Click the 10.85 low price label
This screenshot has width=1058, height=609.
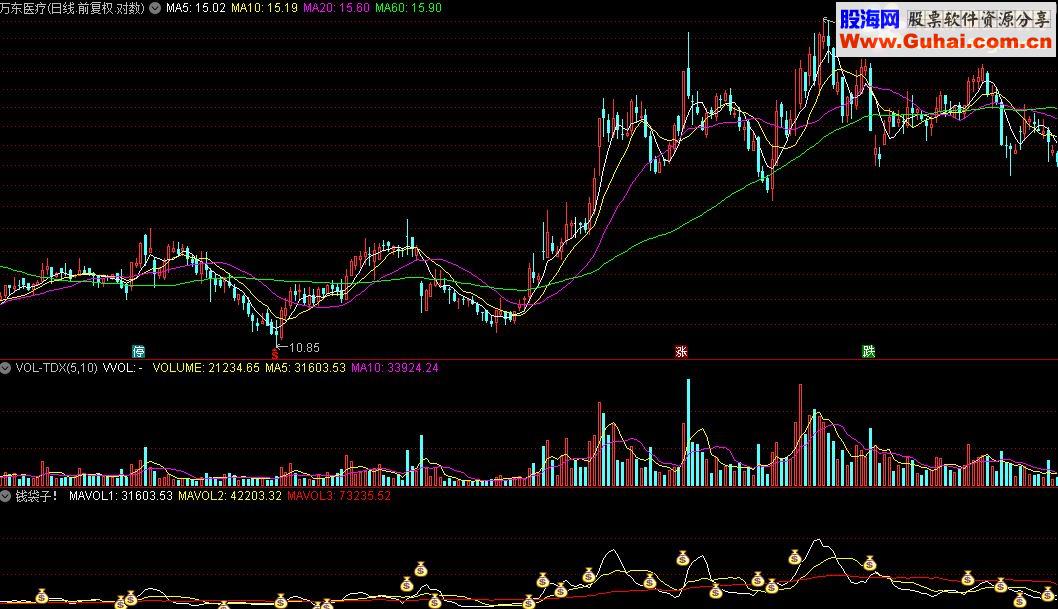pos(304,348)
